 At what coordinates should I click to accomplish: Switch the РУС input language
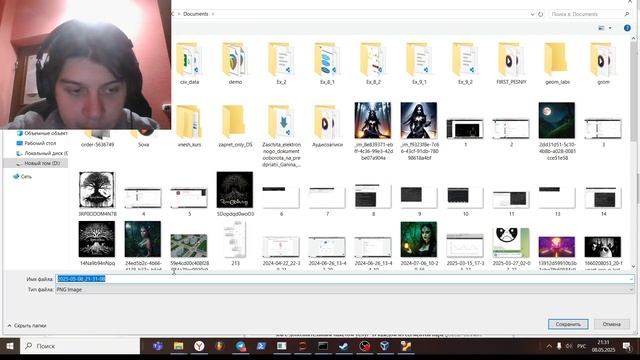[581, 346]
